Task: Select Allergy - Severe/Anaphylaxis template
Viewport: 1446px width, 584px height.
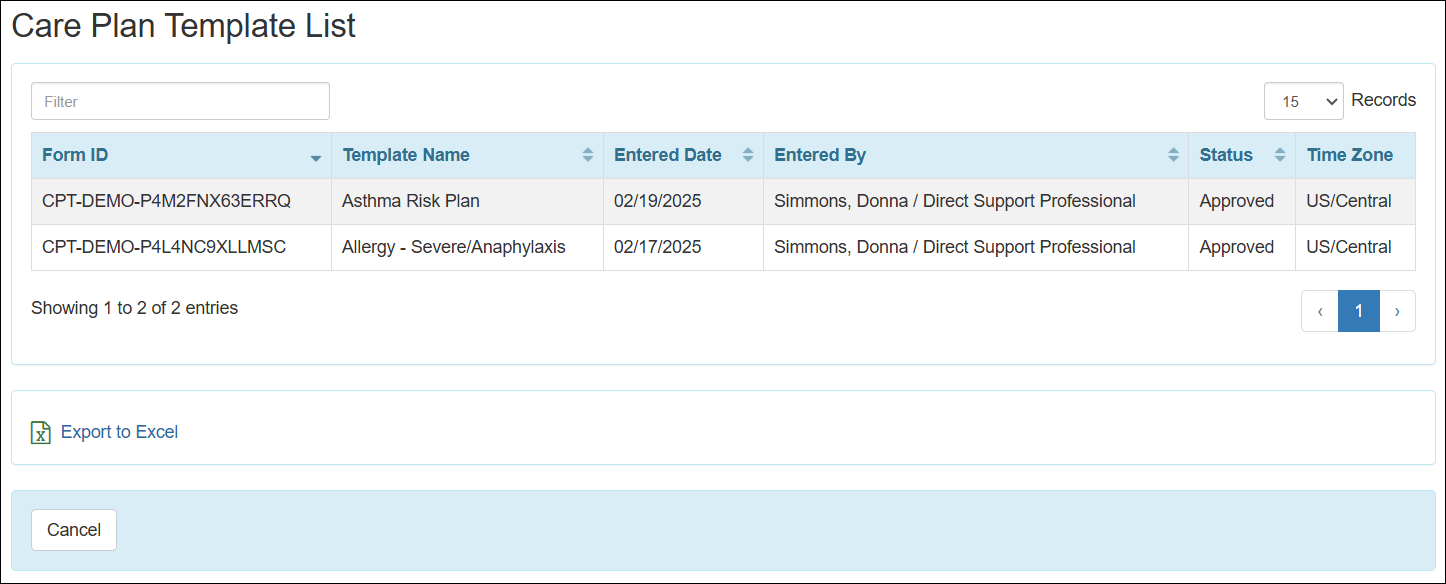Action: coord(454,247)
